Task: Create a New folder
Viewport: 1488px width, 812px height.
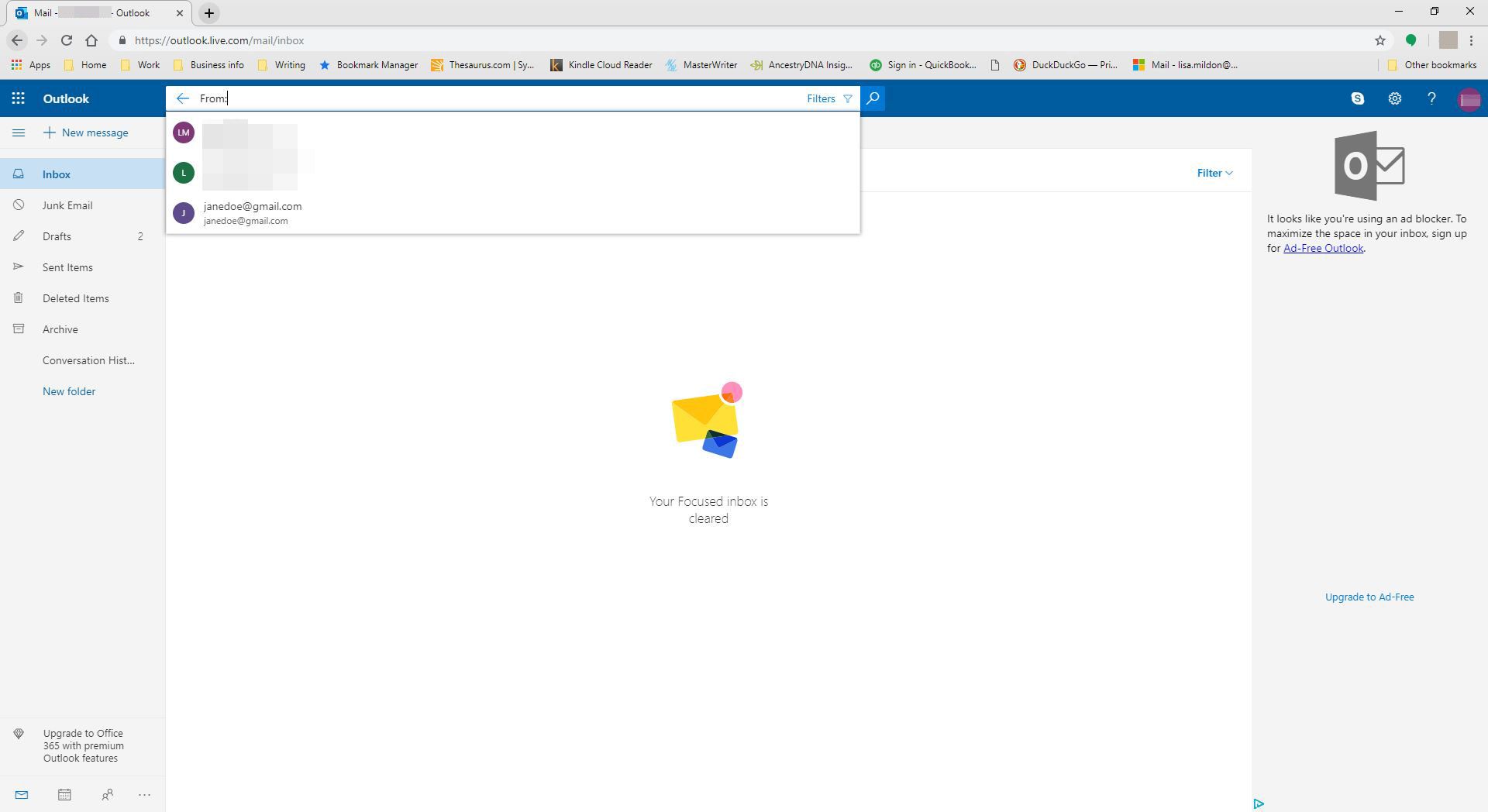Action: tap(69, 391)
